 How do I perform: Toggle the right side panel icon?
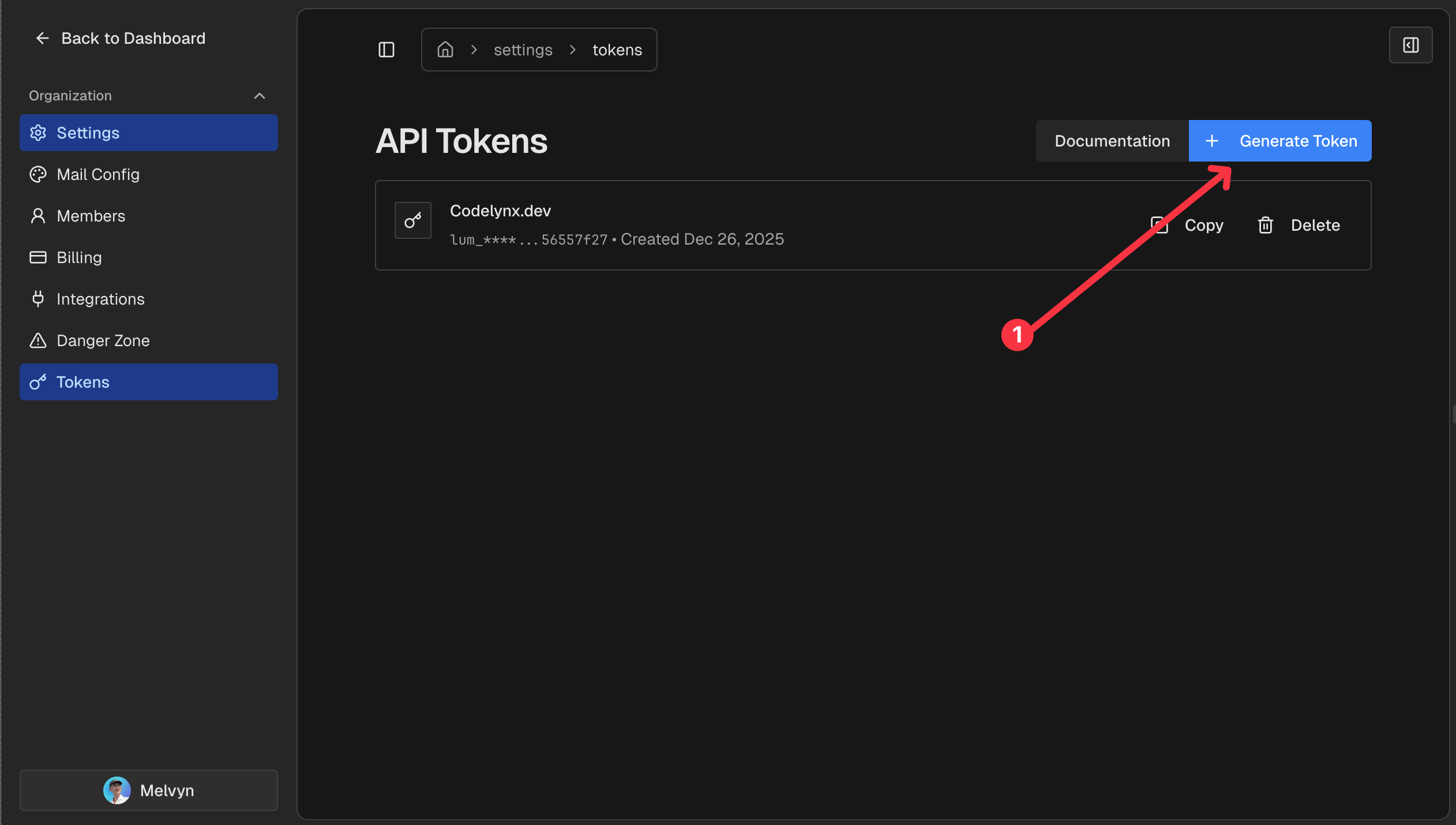point(1410,46)
